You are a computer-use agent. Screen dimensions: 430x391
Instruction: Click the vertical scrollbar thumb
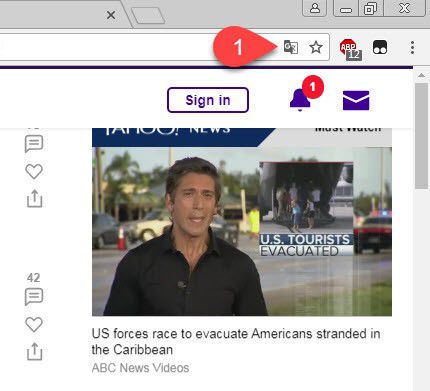pyautogui.click(x=421, y=136)
